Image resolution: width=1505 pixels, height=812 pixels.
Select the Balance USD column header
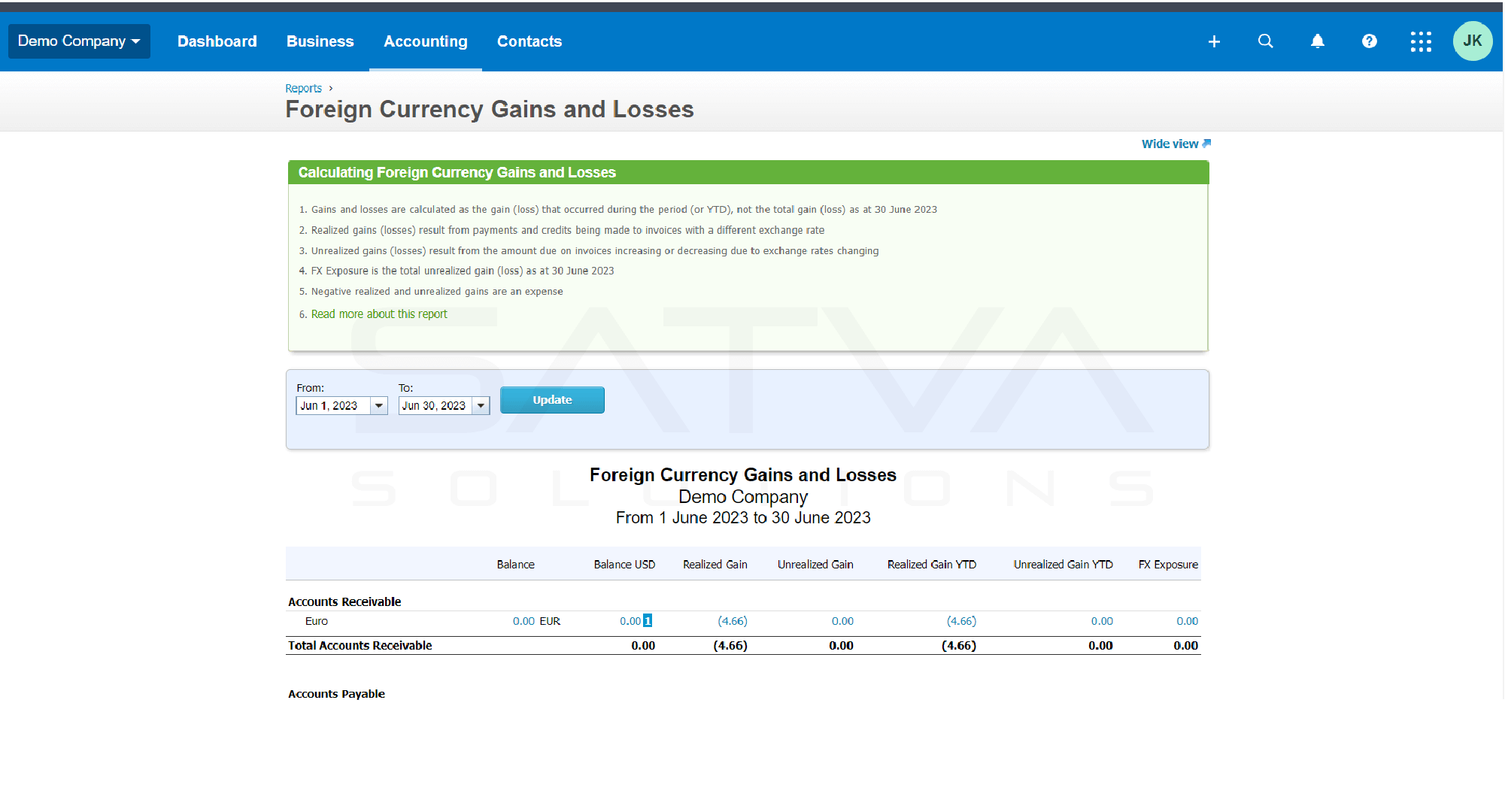[624, 565]
